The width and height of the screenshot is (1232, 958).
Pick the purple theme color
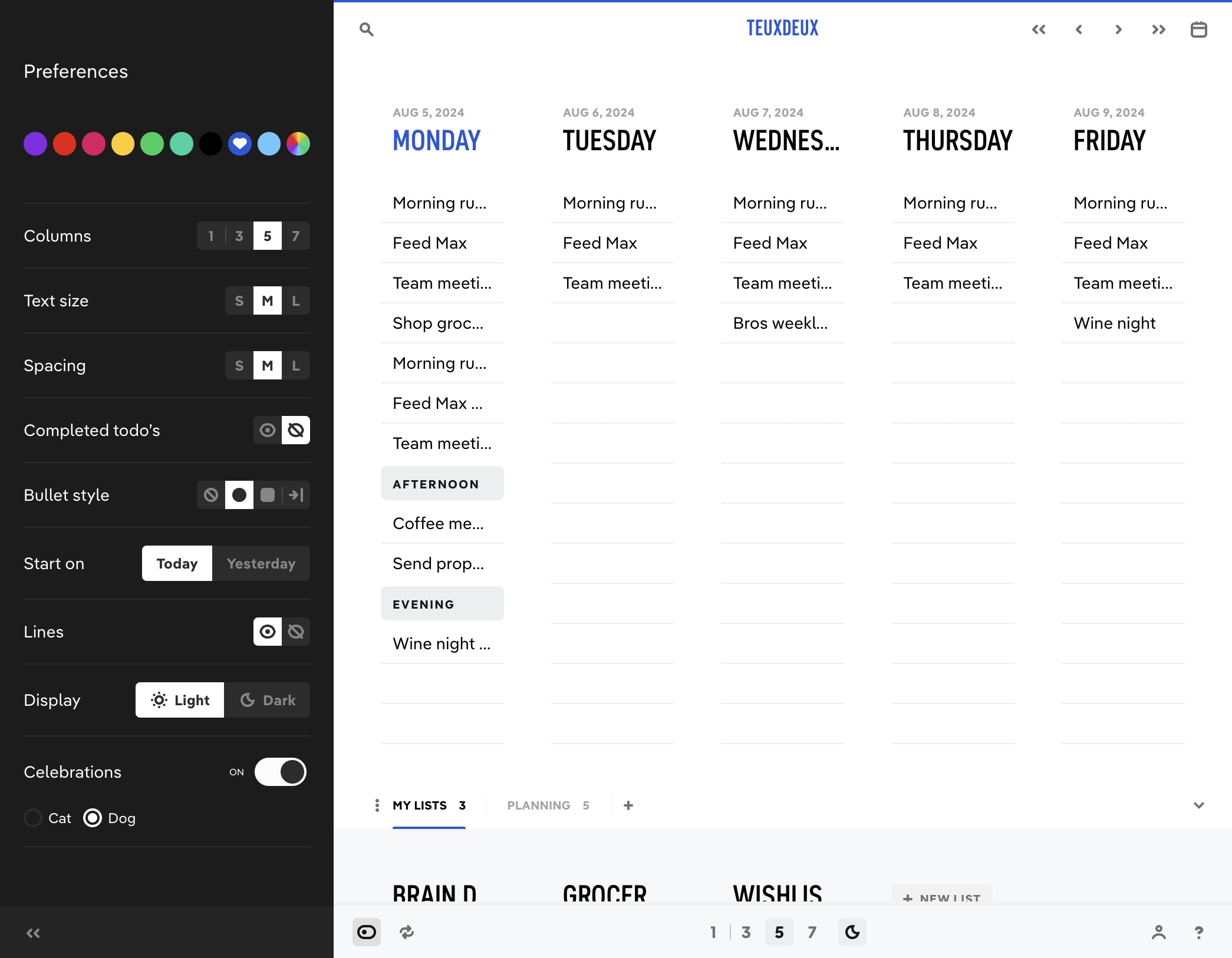point(35,144)
